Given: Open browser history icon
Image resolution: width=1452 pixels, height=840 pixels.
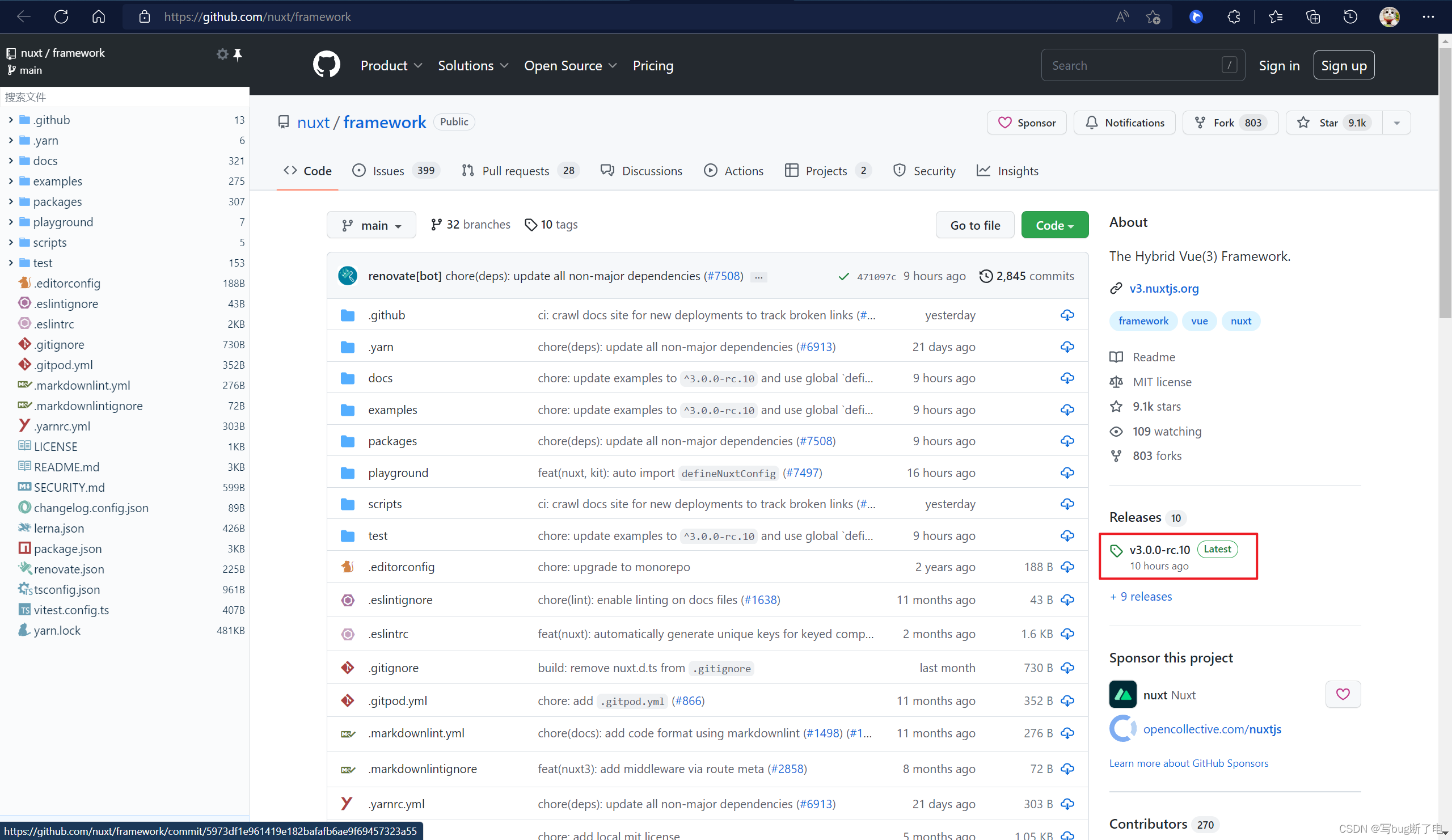Looking at the screenshot, I should (x=1350, y=16).
